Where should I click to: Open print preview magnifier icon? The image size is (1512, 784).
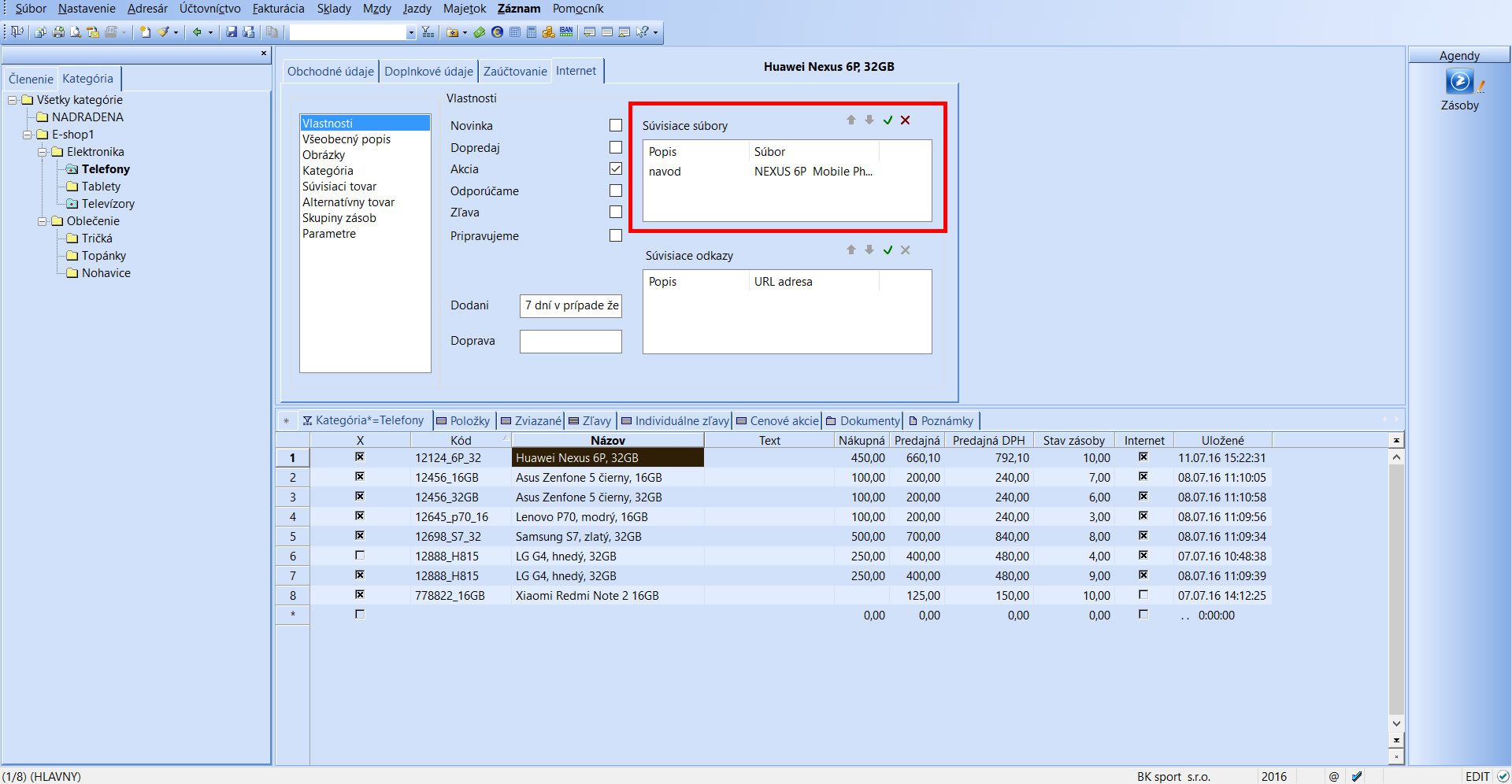click(76, 32)
